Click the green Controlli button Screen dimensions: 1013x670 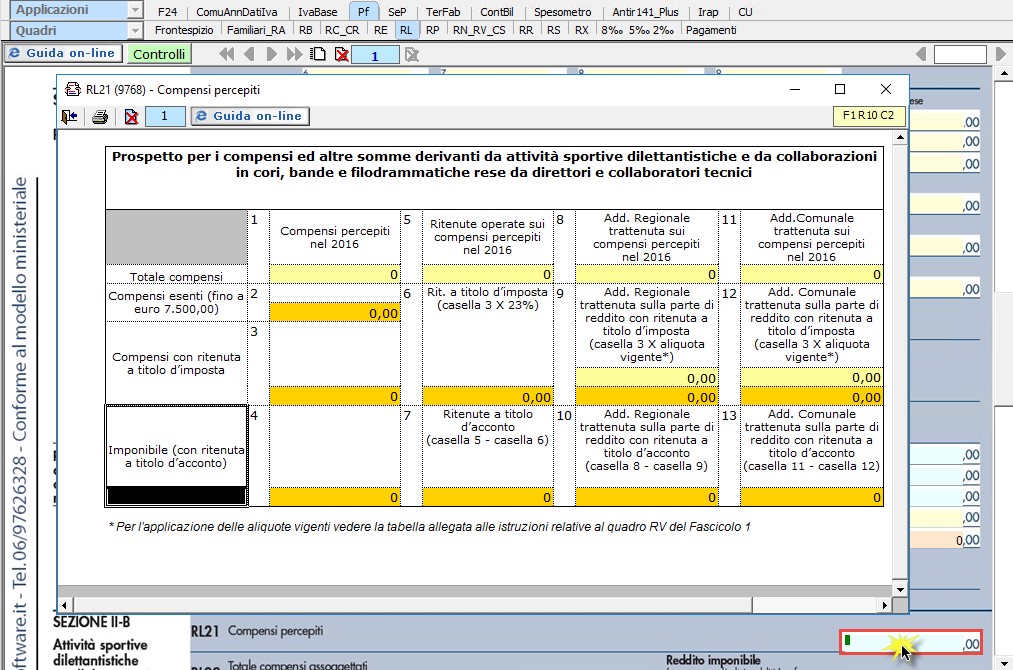click(x=159, y=54)
